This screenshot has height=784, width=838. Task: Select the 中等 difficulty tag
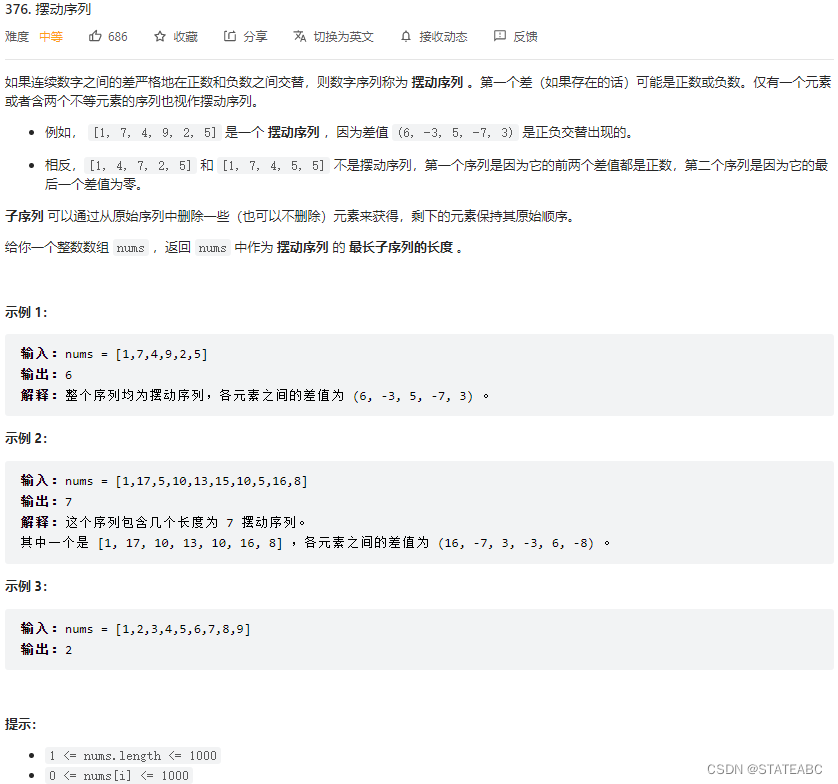coord(50,36)
